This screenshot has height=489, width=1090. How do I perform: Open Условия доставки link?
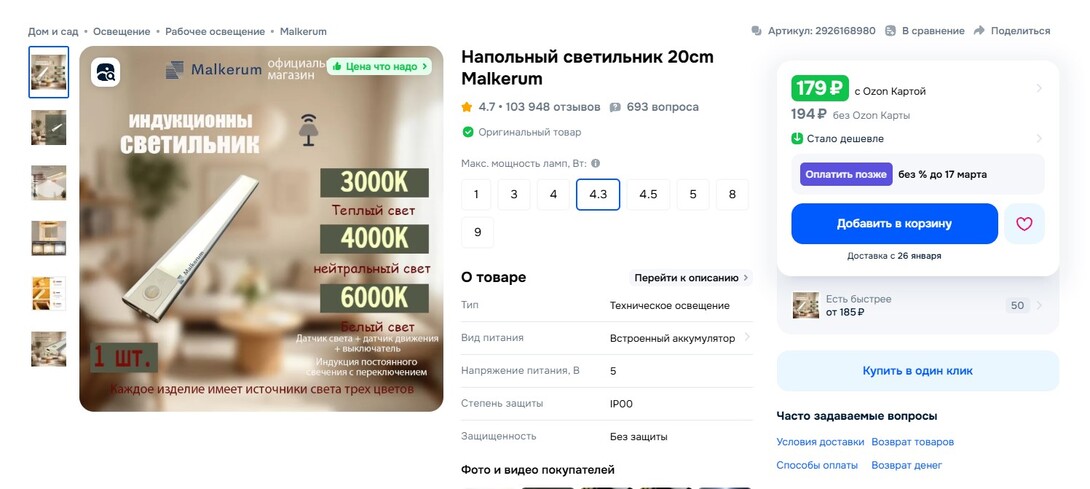(820, 442)
